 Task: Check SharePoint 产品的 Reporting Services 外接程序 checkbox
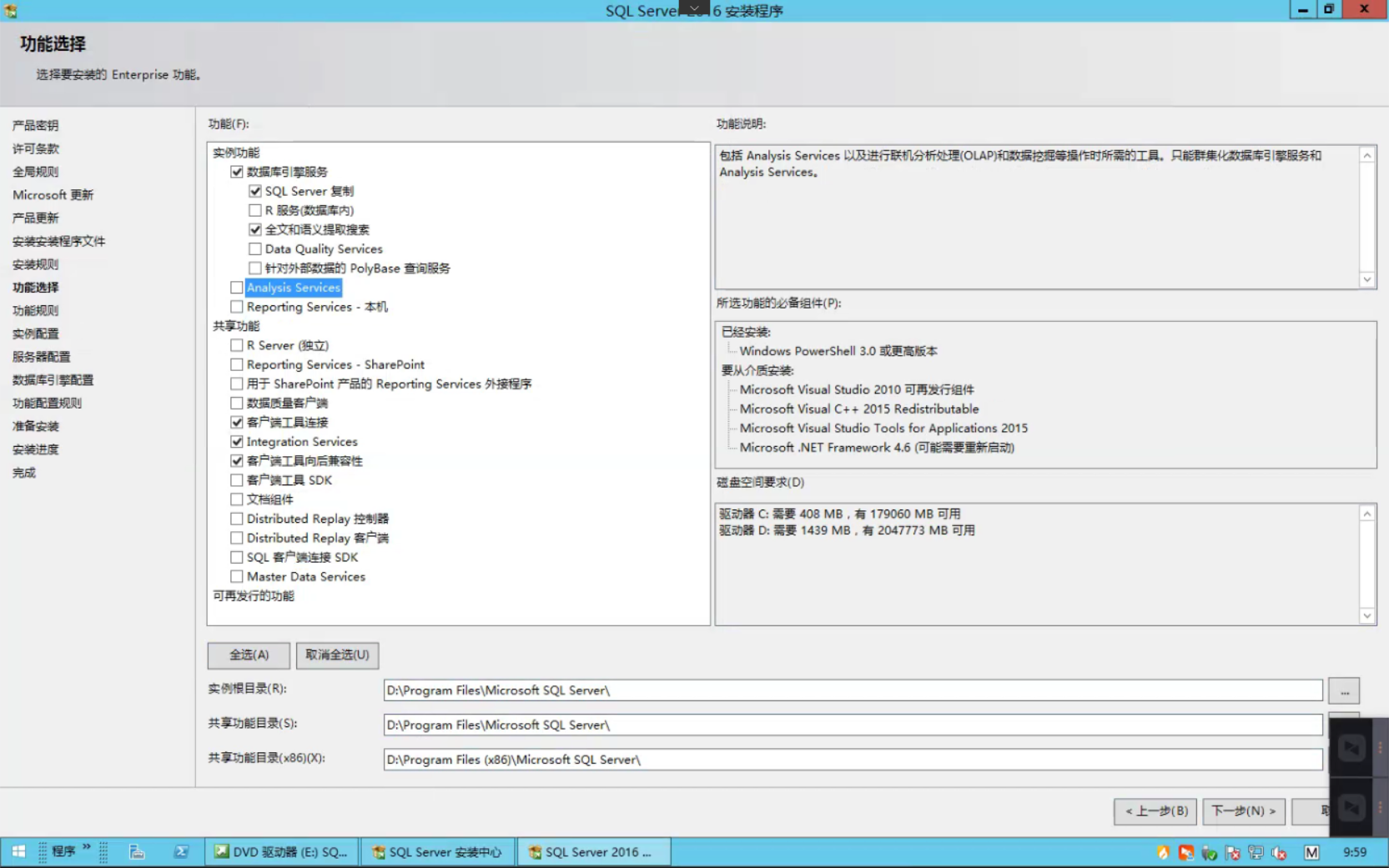tap(237, 384)
